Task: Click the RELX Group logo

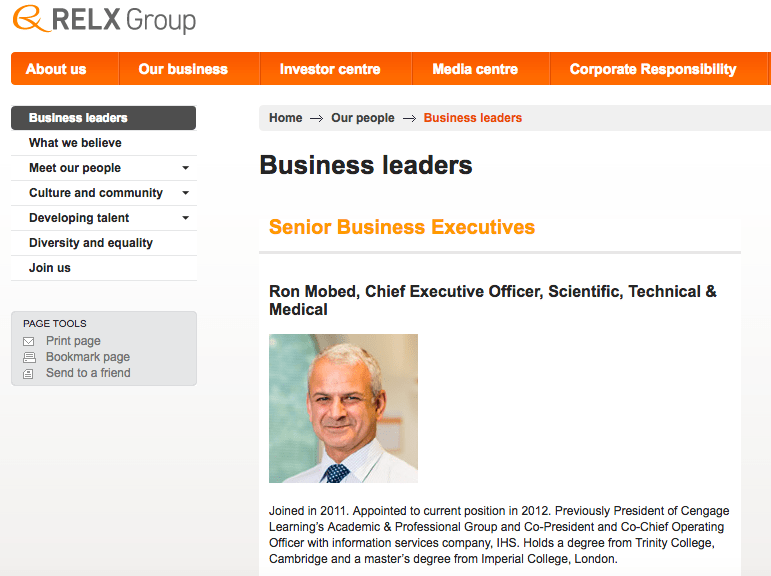Action: 105,20
